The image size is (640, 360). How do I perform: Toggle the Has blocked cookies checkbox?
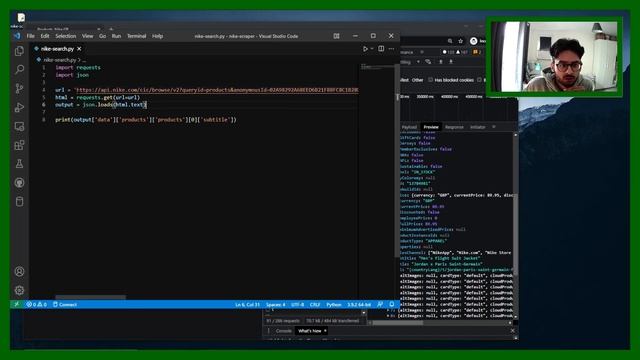[x=431, y=80]
